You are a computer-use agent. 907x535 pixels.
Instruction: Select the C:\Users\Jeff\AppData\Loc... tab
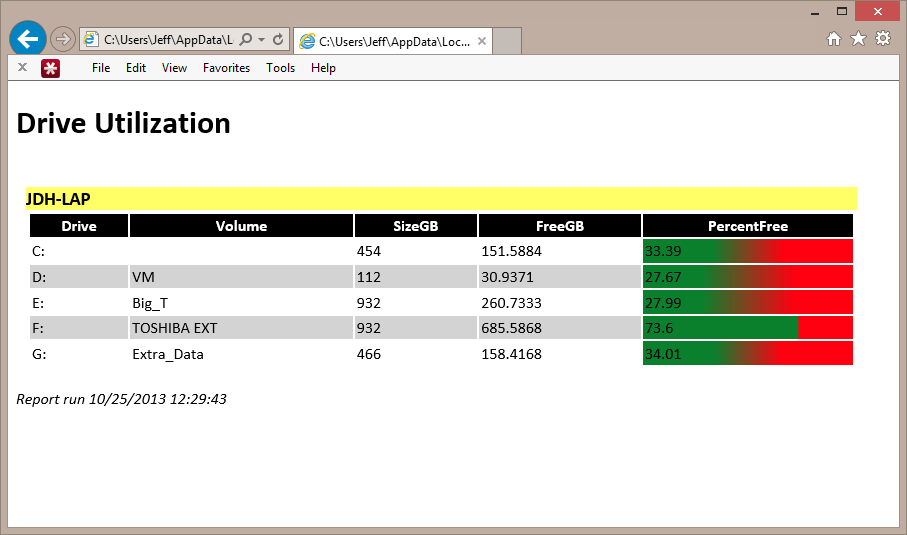tap(393, 41)
